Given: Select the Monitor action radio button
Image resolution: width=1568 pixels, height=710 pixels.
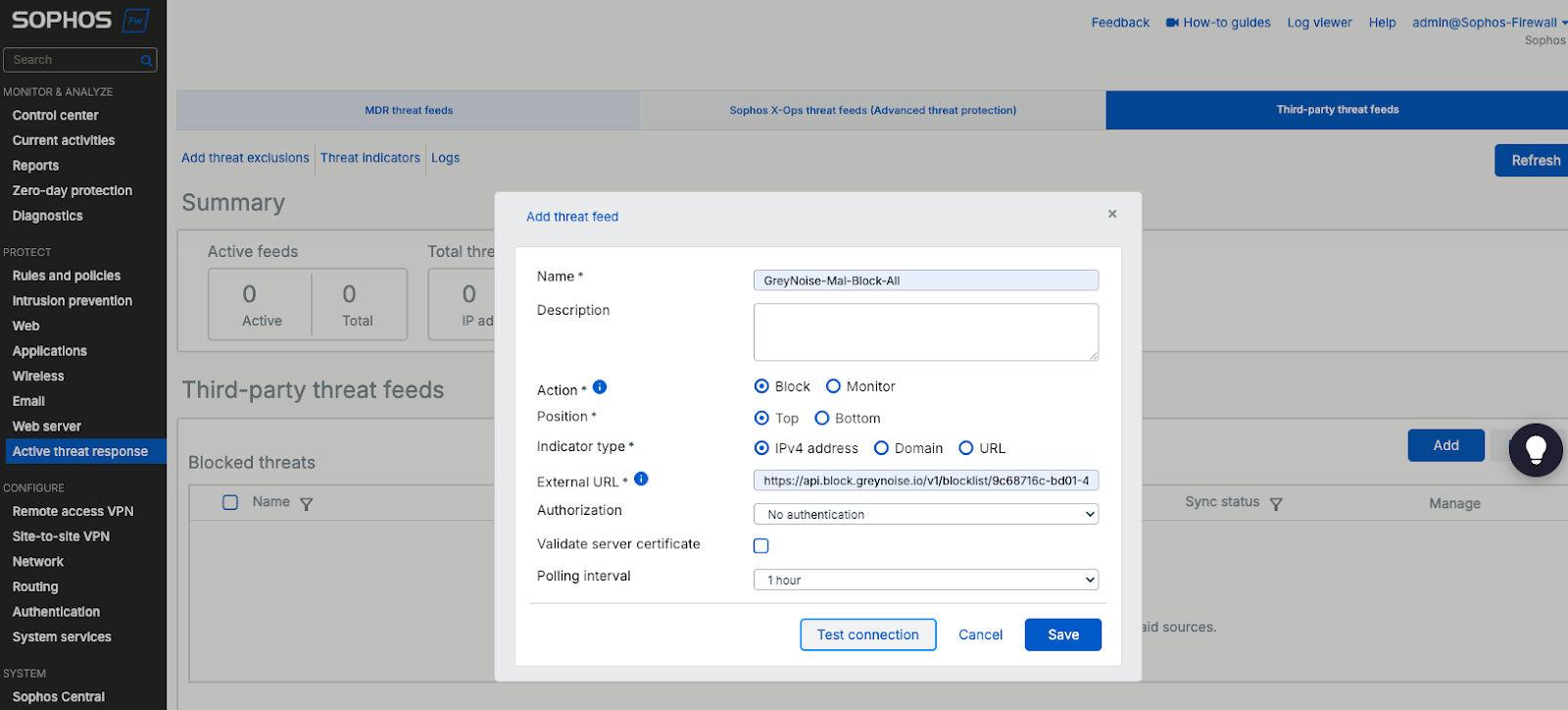Looking at the screenshot, I should click(x=833, y=386).
